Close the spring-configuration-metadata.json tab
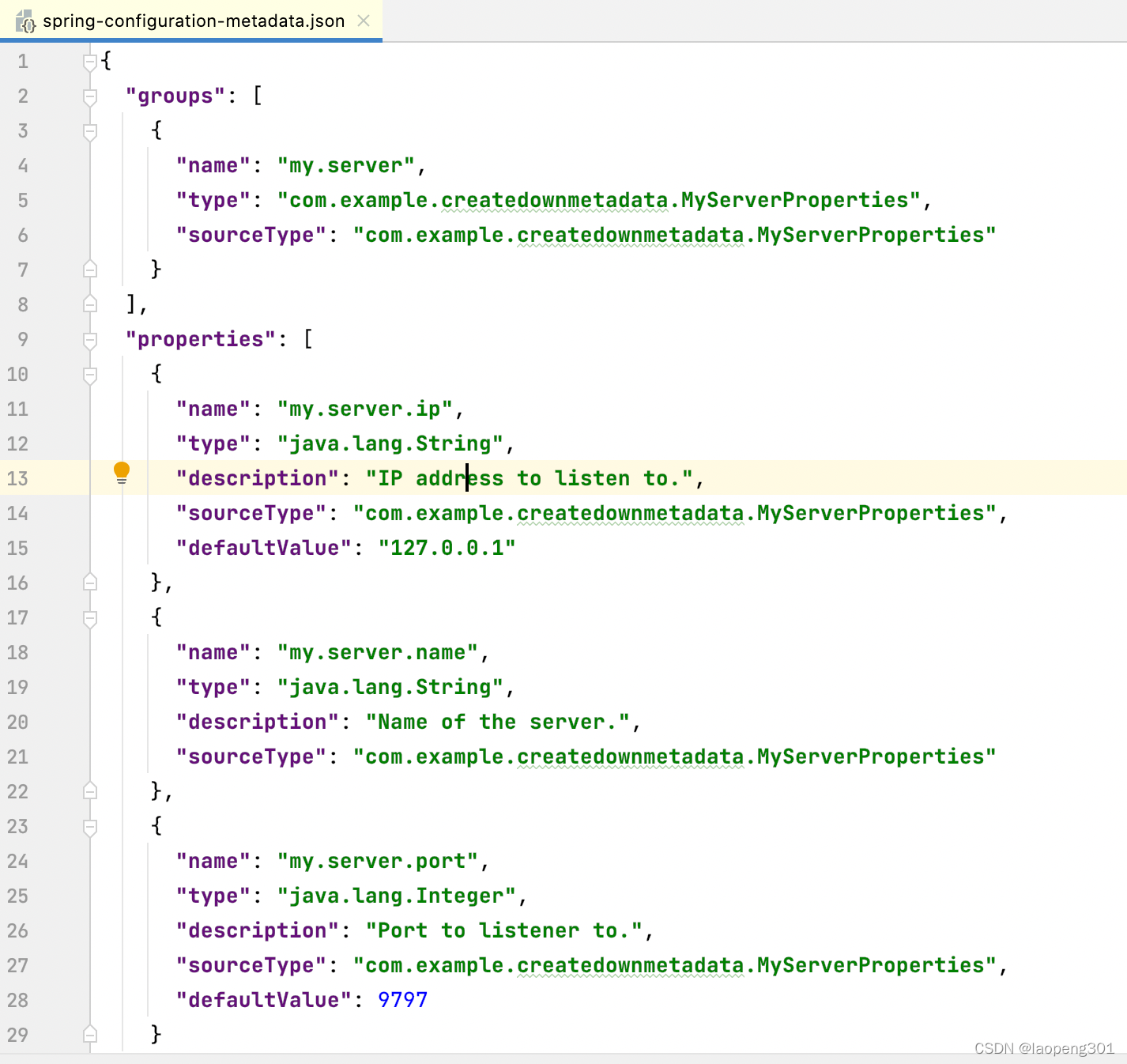This screenshot has width=1127, height=1064. point(364,21)
